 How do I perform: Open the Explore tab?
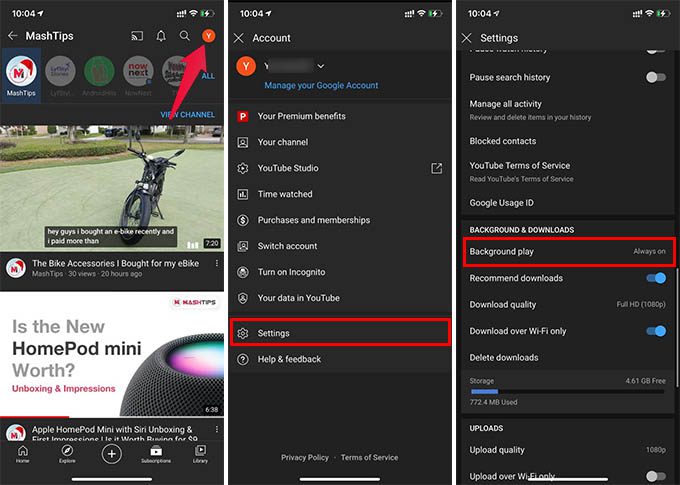pos(67,454)
